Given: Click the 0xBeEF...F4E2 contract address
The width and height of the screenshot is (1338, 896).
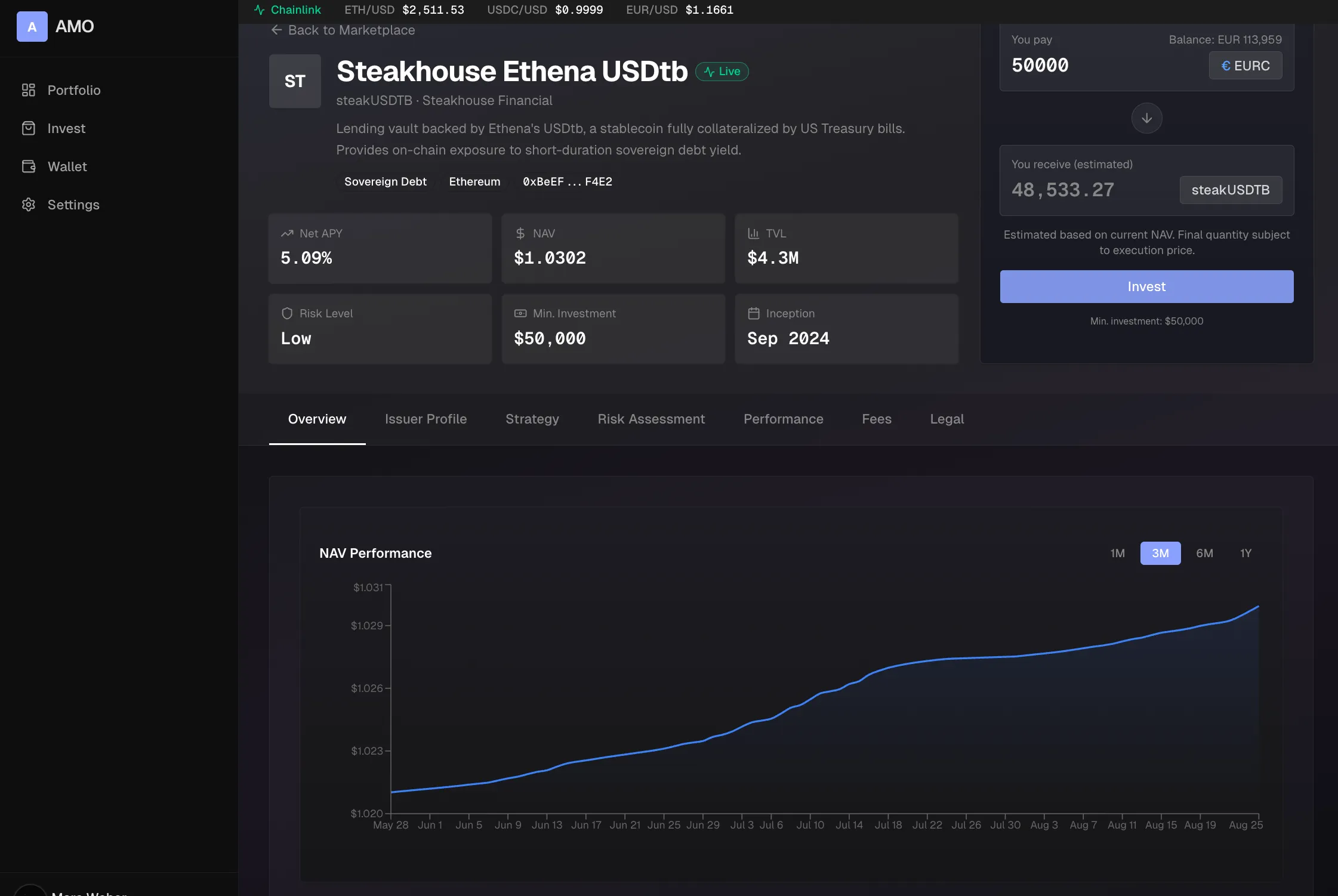Looking at the screenshot, I should [x=568, y=181].
